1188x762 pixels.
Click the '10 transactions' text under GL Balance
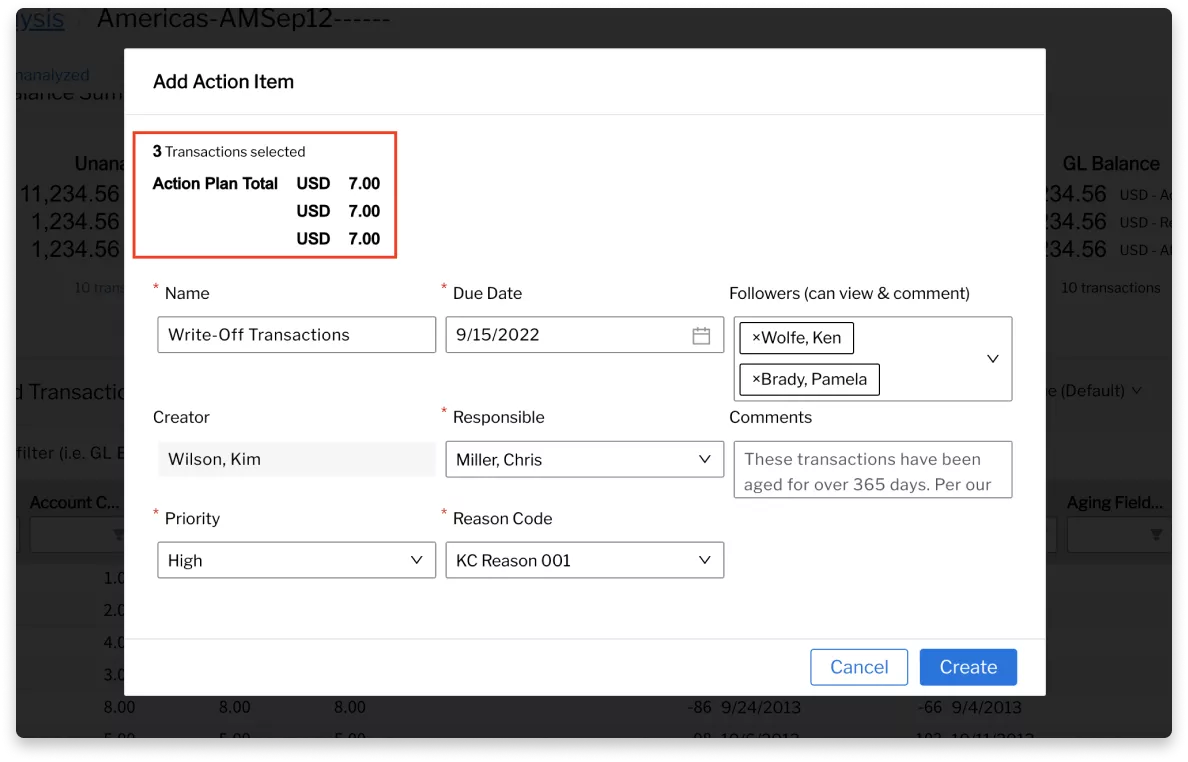1110,288
